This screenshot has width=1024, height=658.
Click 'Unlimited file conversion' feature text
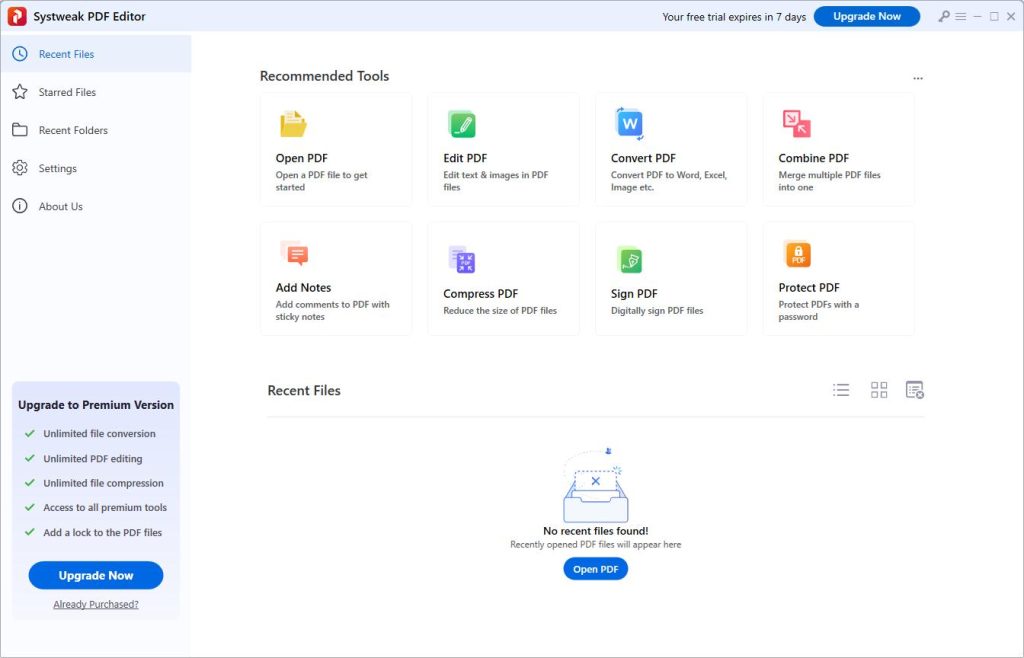point(99,433)
